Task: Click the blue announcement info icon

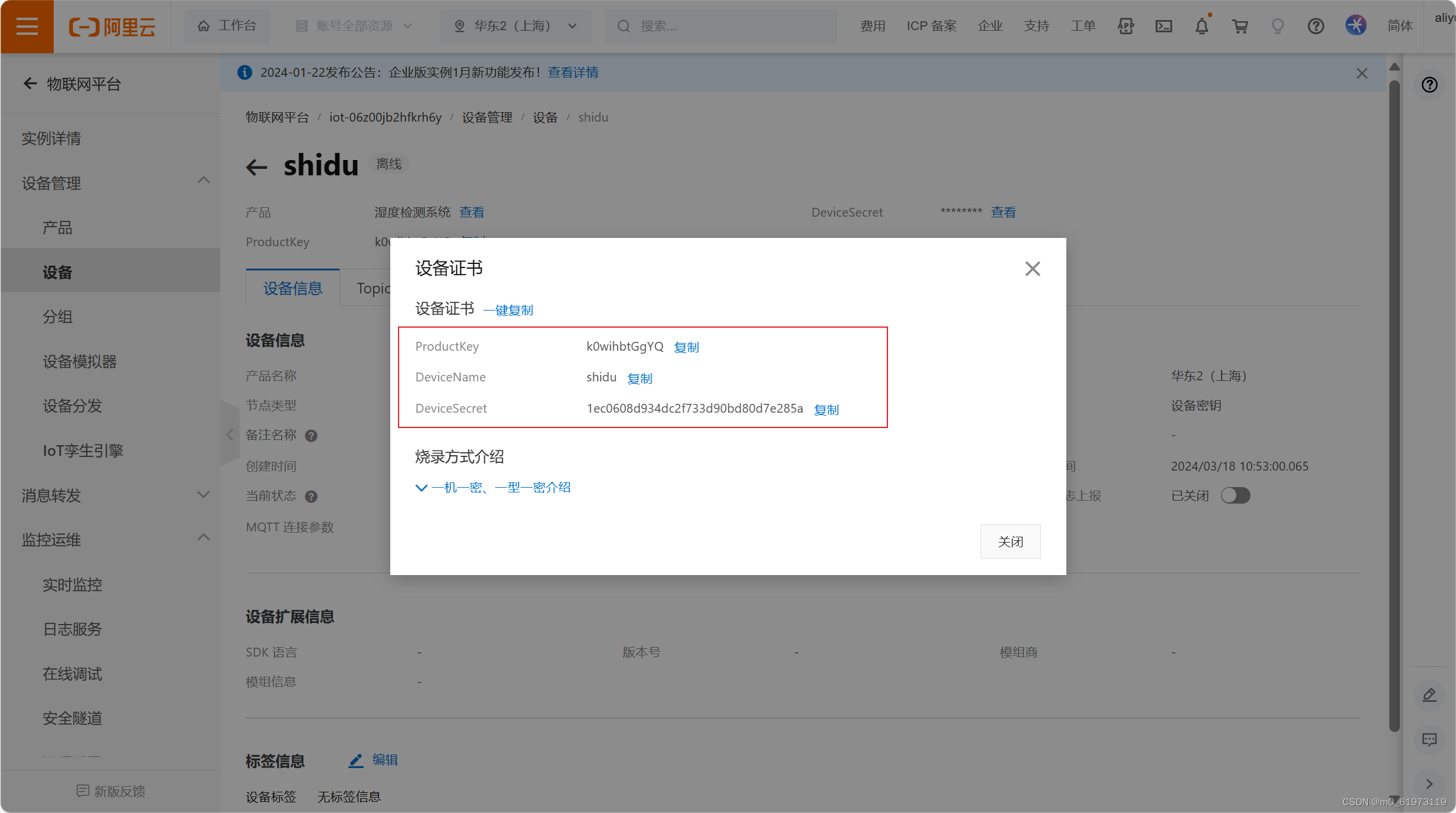Action: click(244, 72)
